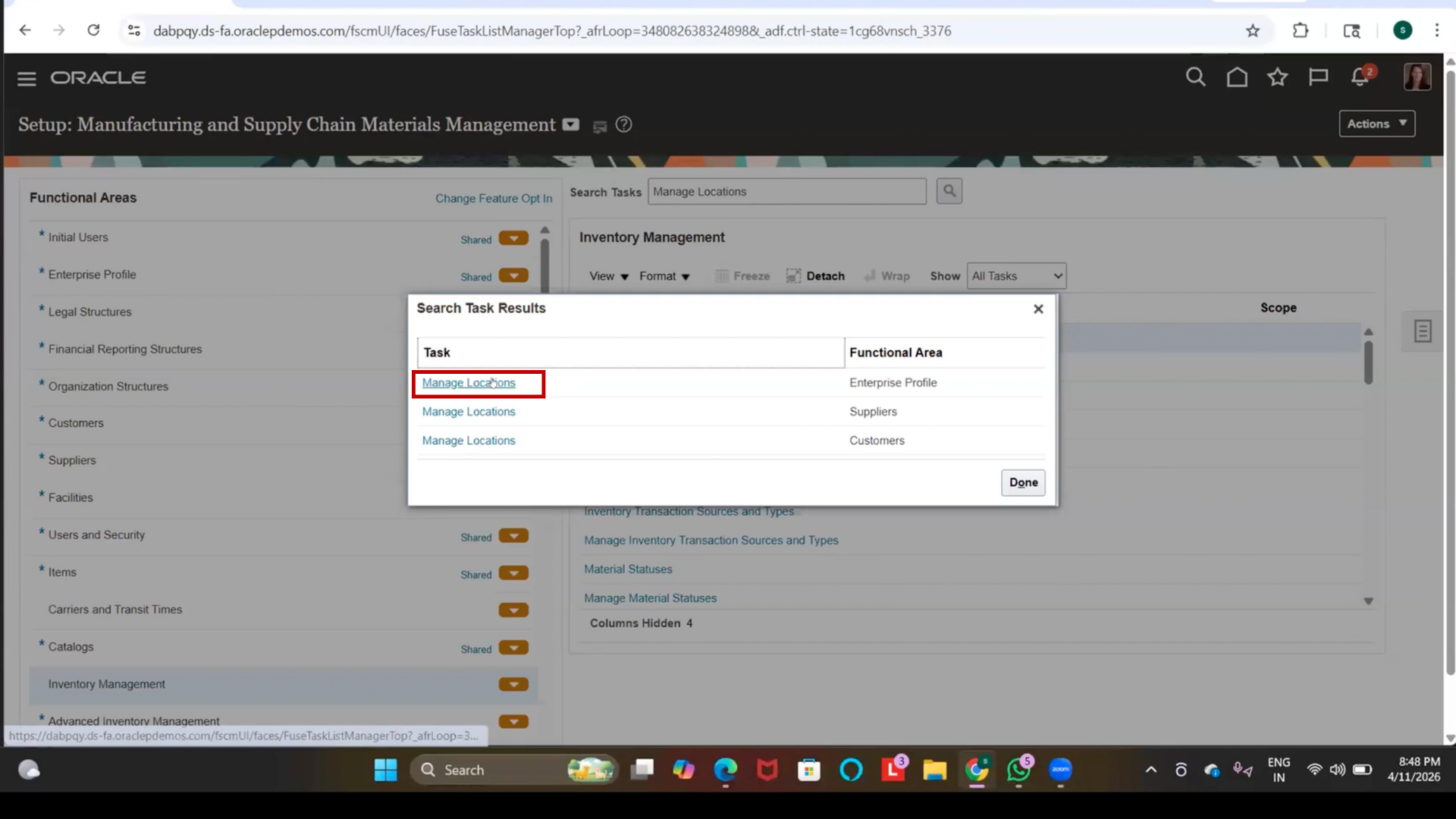Open Manage Inventory Transaction Sources and Types

[x=711, y=540]
